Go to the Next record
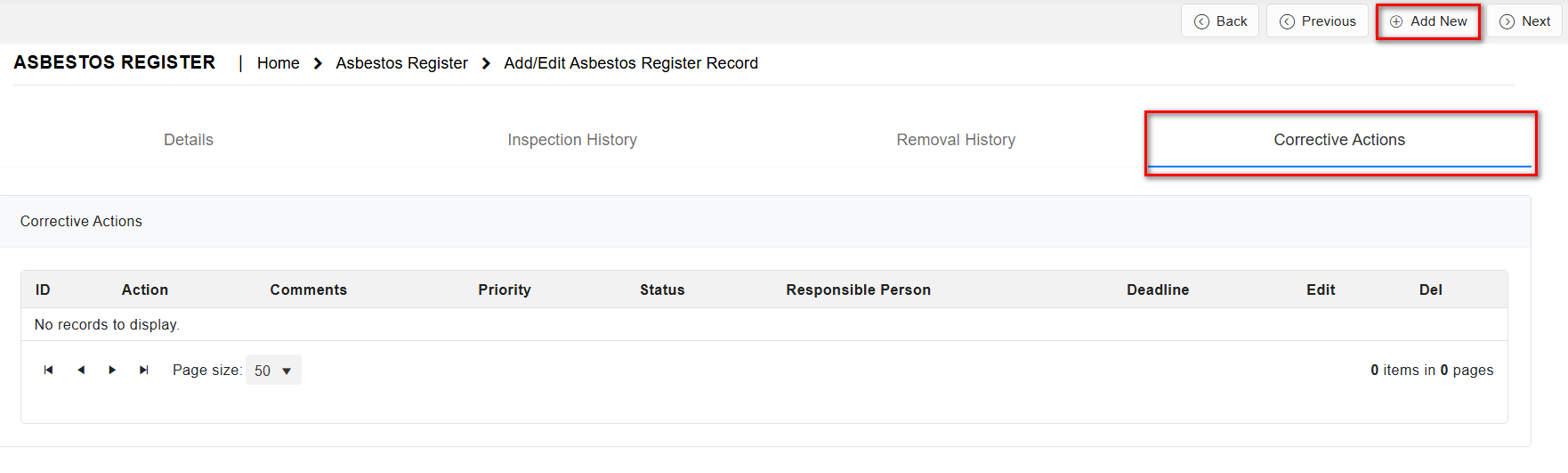Viewport: 1568px width, 473px height. [x=1524, y=21]
